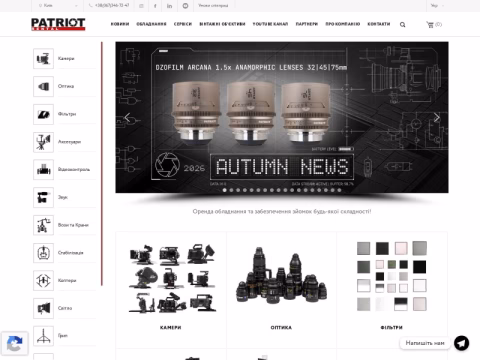This screenshot has width=480, height=360.
Task: Click the Telegram chat bubble icon
Action: coord(462,343)
